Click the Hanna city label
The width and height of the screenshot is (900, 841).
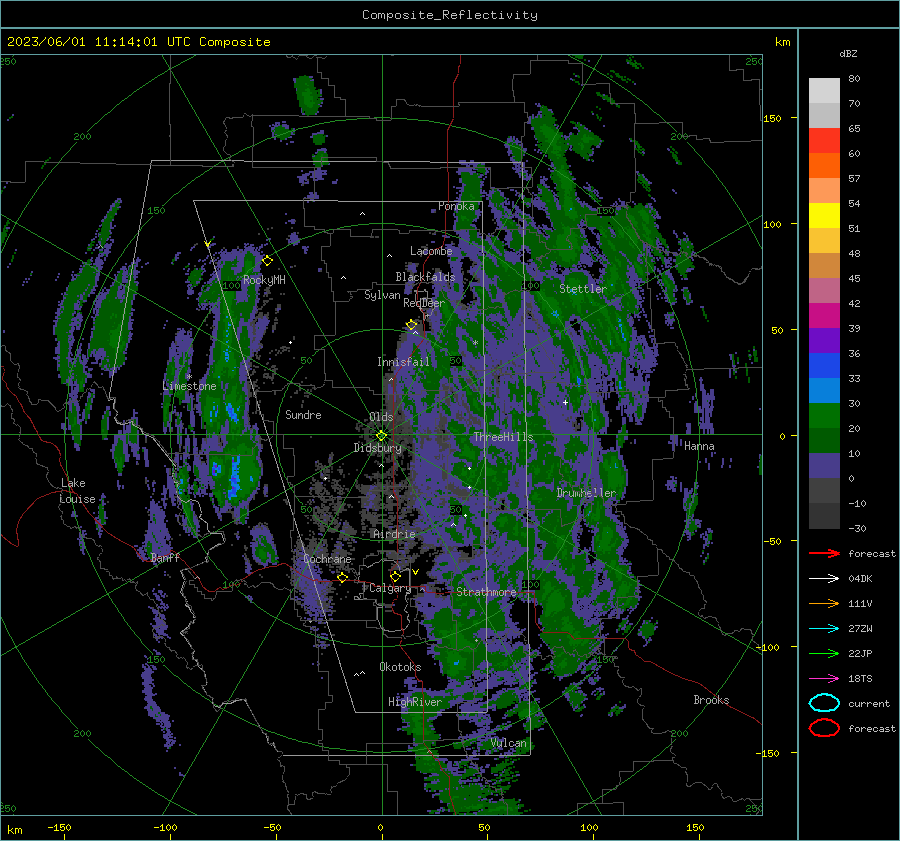pos(699,446)
